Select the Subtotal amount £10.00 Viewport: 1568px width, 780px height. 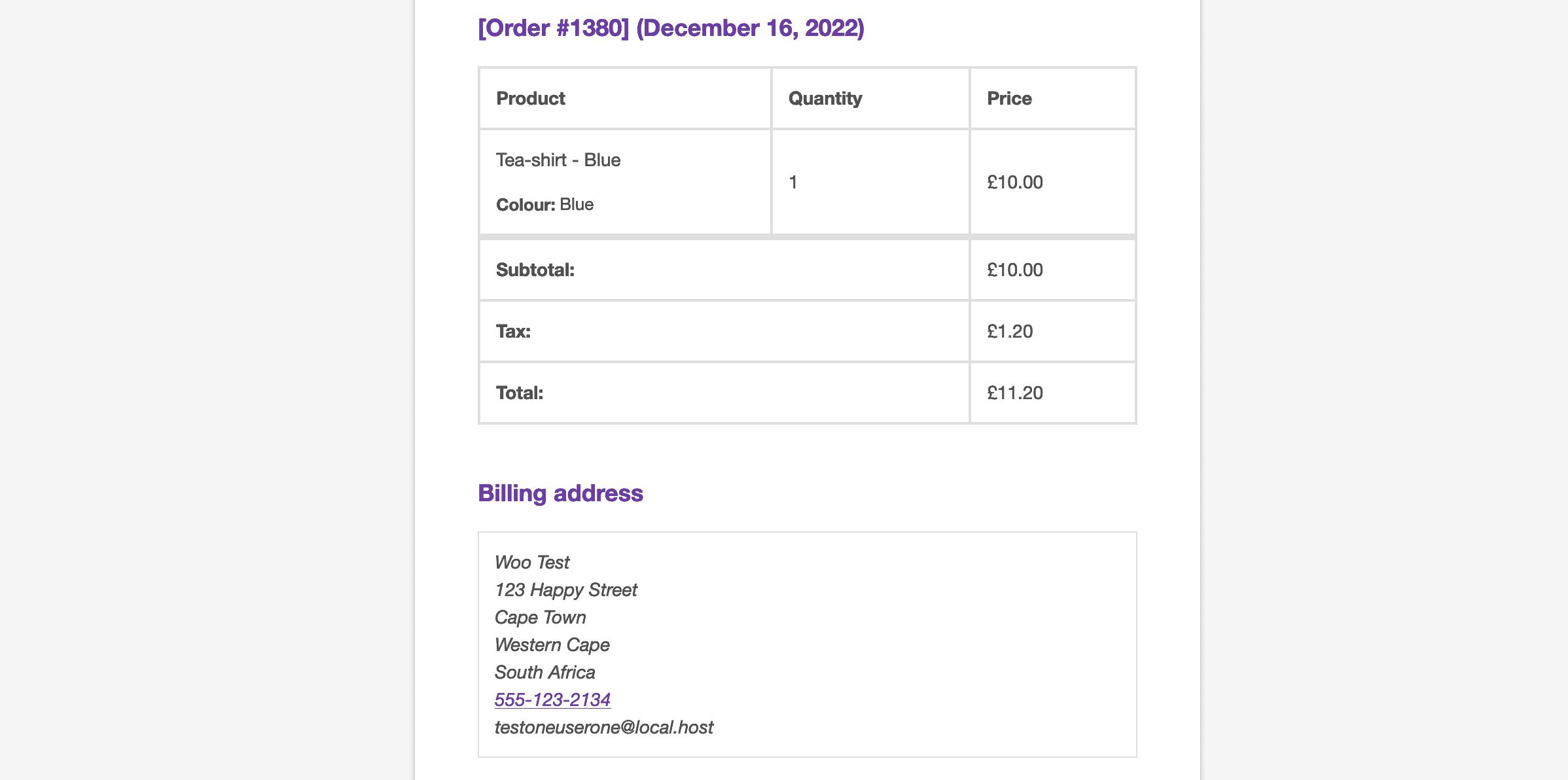coord(1015,270)
